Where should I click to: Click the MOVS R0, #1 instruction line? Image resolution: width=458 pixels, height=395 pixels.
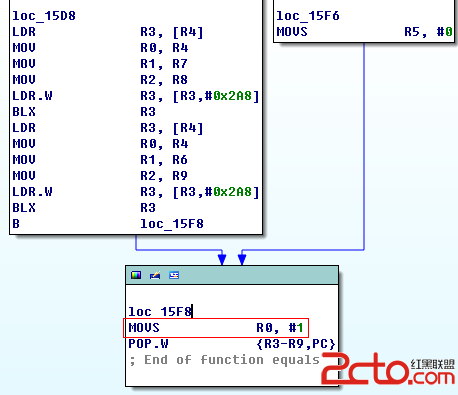[x=216, y=328]
